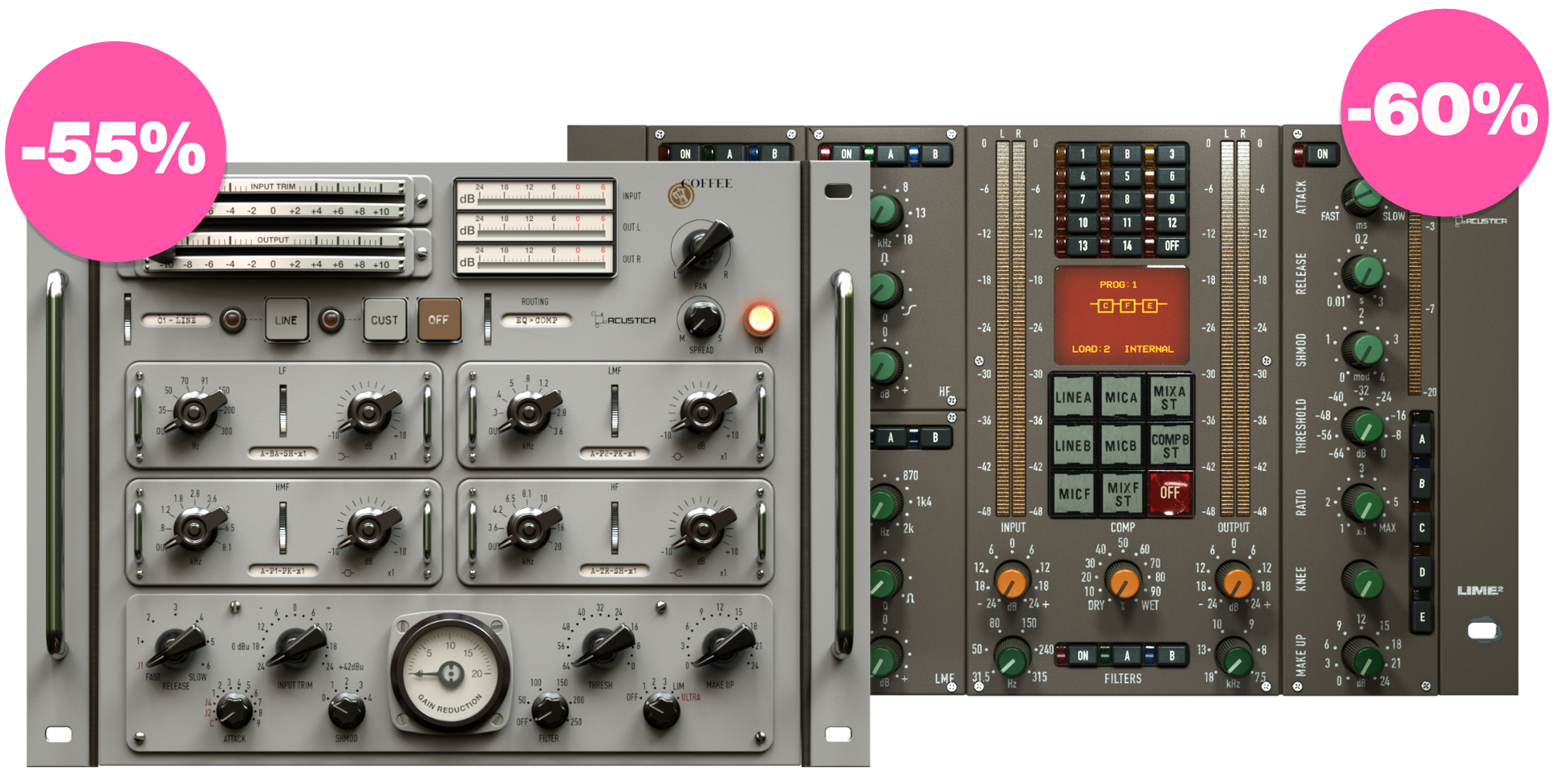Screen dimensions: 1554x784
Task: Toggle ON in the leftmost Lime2 module
Action: coord(685,154)
